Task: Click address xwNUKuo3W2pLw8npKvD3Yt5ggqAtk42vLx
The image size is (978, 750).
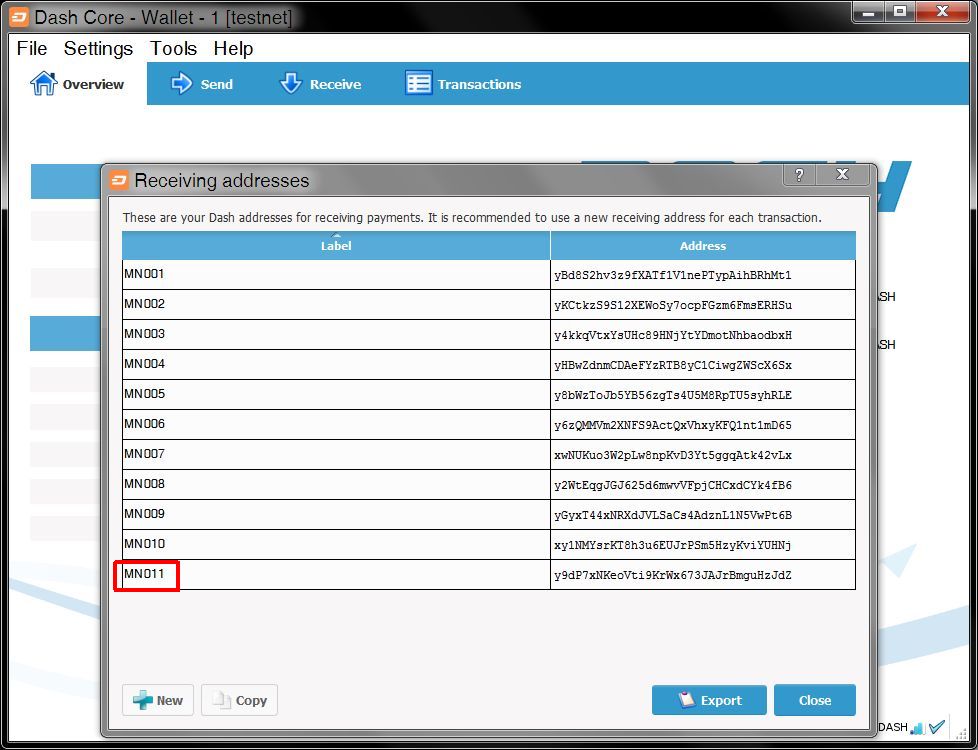Action: (x=672, y=455)
